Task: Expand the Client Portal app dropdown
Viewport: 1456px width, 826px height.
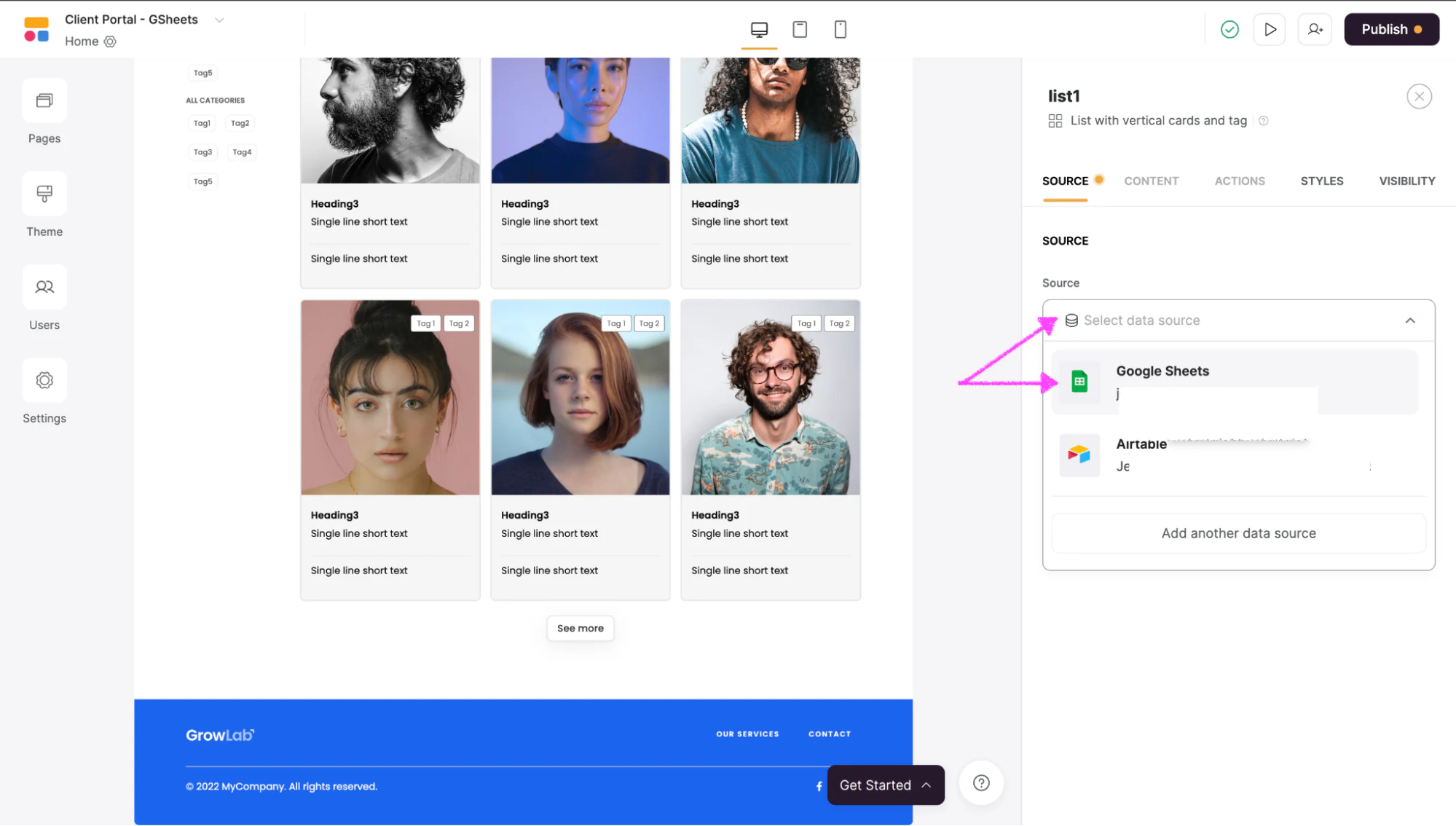Action: (219, 20)
